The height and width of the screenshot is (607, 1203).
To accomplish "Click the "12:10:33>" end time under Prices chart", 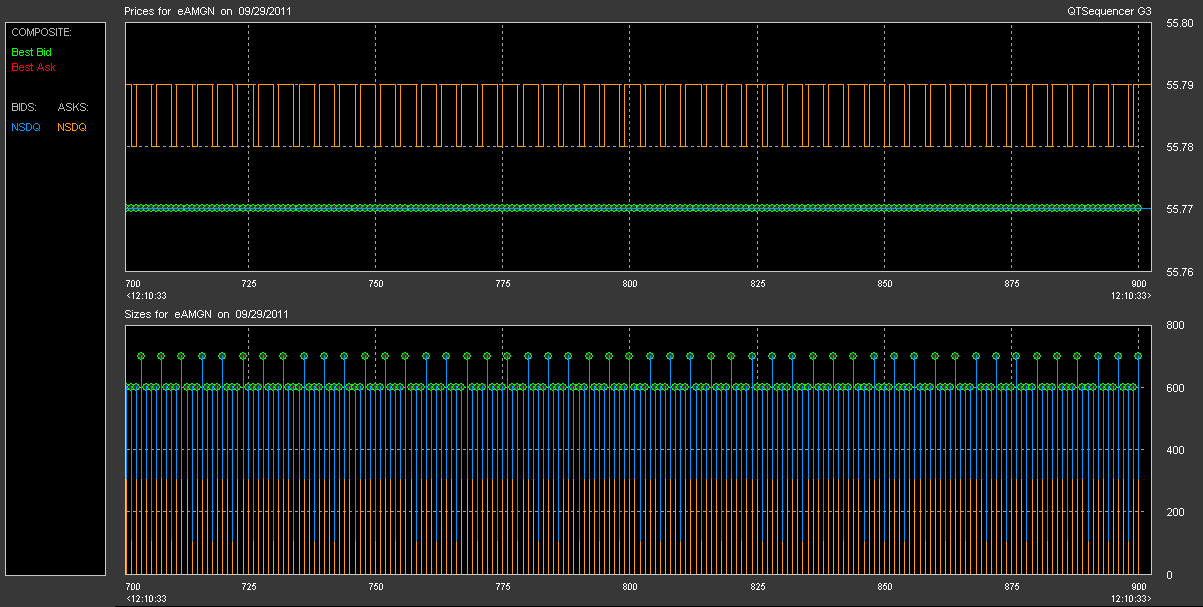I will 1131,295.
